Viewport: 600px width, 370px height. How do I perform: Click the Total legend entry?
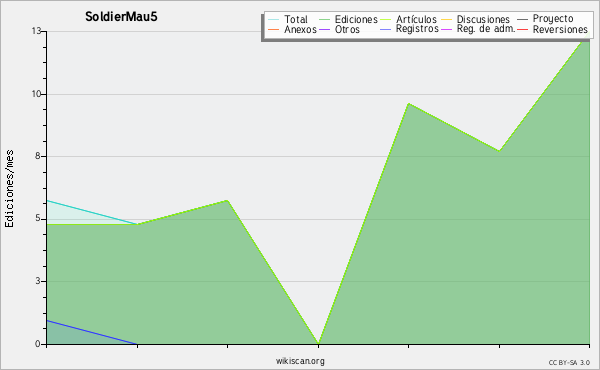click(288, 19)
